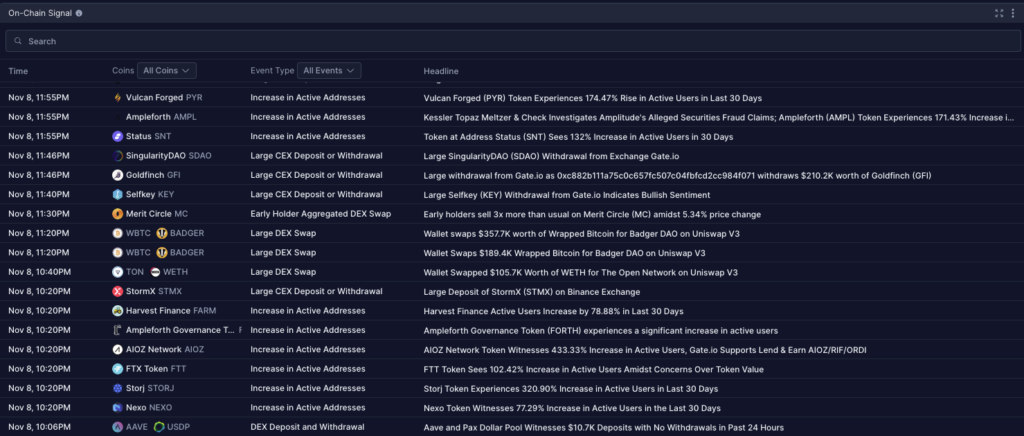Screen dimensions: 1024x436
Task: Click the Ampleforth Governance Token coin icon
Action: click(118, 330)
